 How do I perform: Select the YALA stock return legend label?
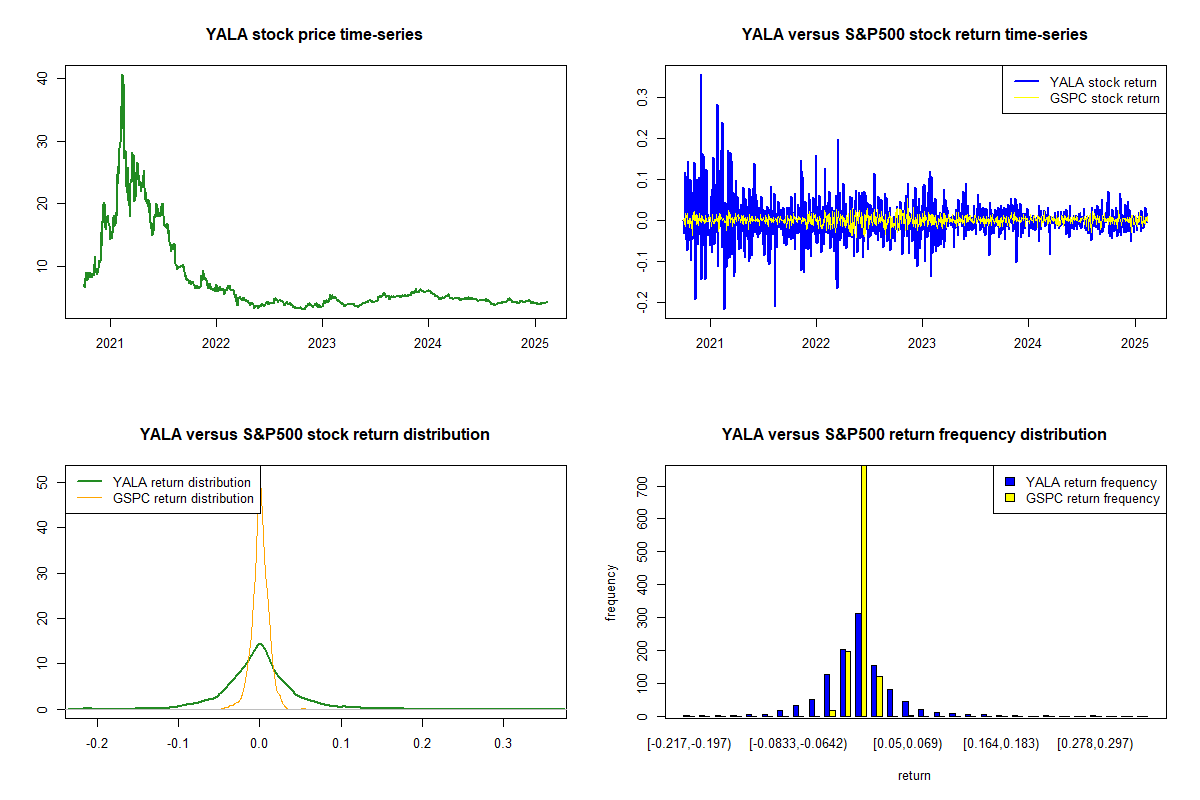tap(1102, 82)
